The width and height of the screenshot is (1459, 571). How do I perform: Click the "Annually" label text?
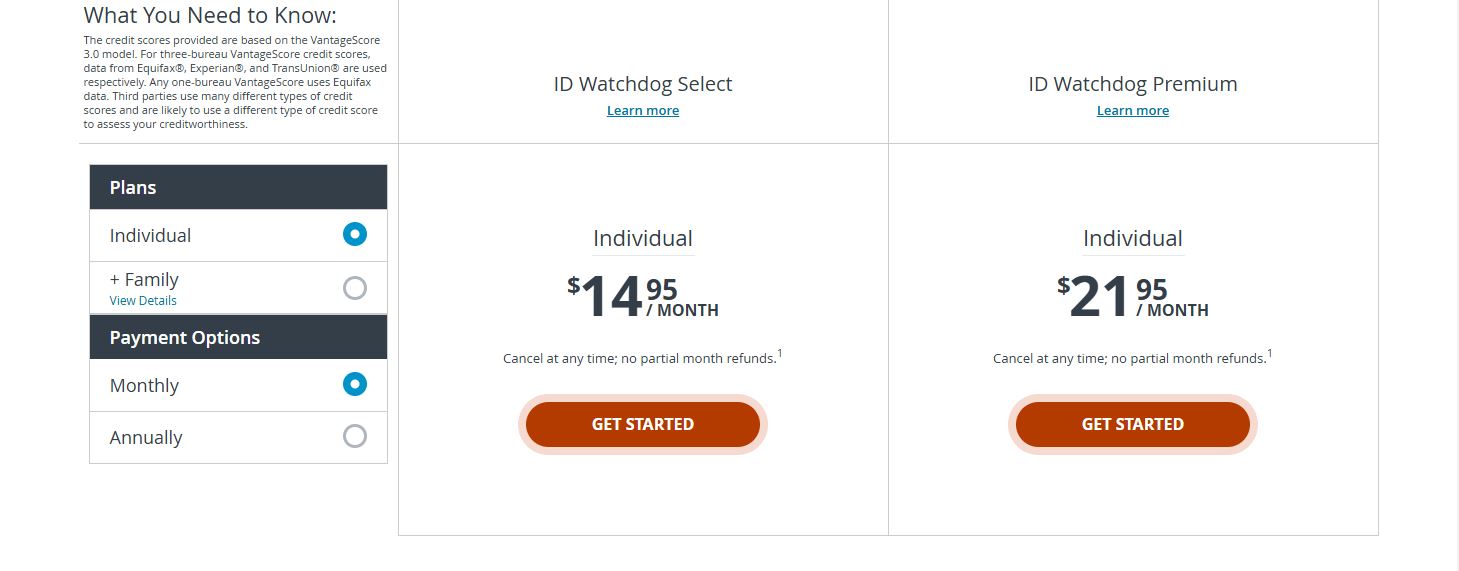tap(146, 438)
